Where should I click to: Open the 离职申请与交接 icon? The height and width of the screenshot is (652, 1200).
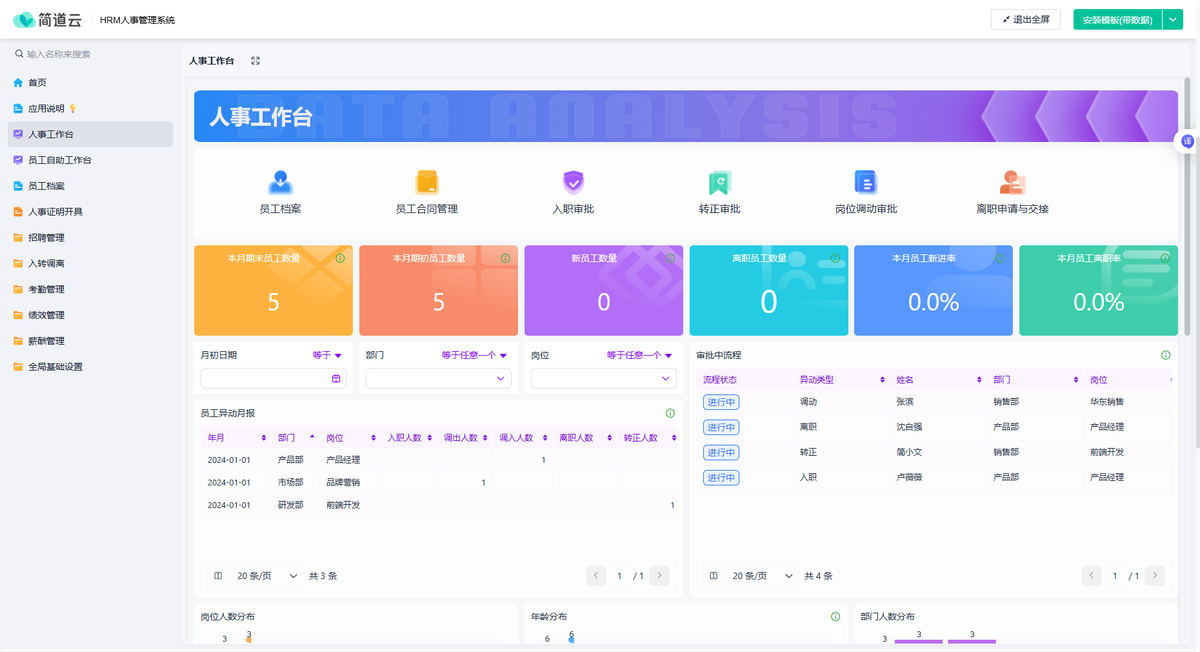[x=1012, y=182]
